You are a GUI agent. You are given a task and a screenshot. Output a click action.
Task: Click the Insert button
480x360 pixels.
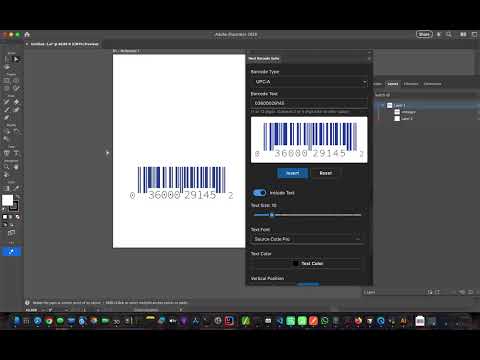click(292, 173)
